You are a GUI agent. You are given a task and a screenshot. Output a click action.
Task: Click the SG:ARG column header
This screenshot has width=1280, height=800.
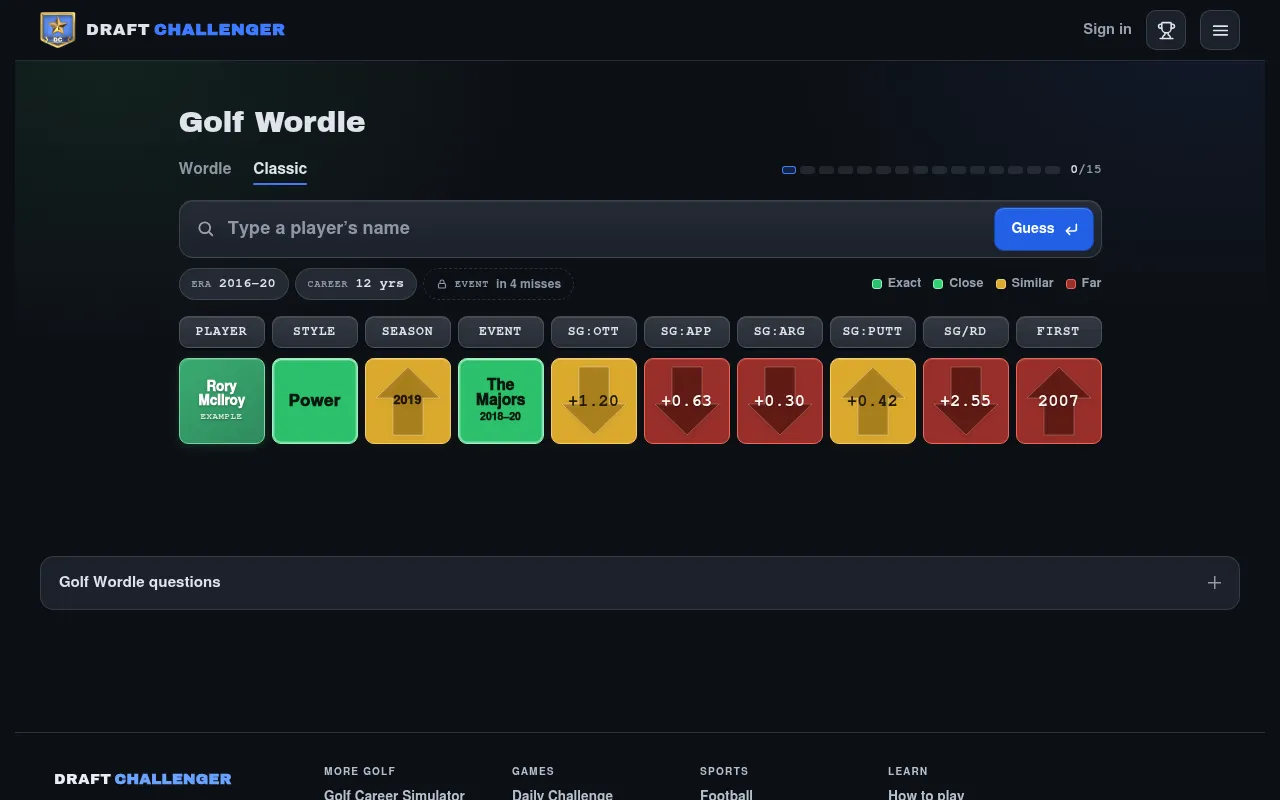[780, 332]
